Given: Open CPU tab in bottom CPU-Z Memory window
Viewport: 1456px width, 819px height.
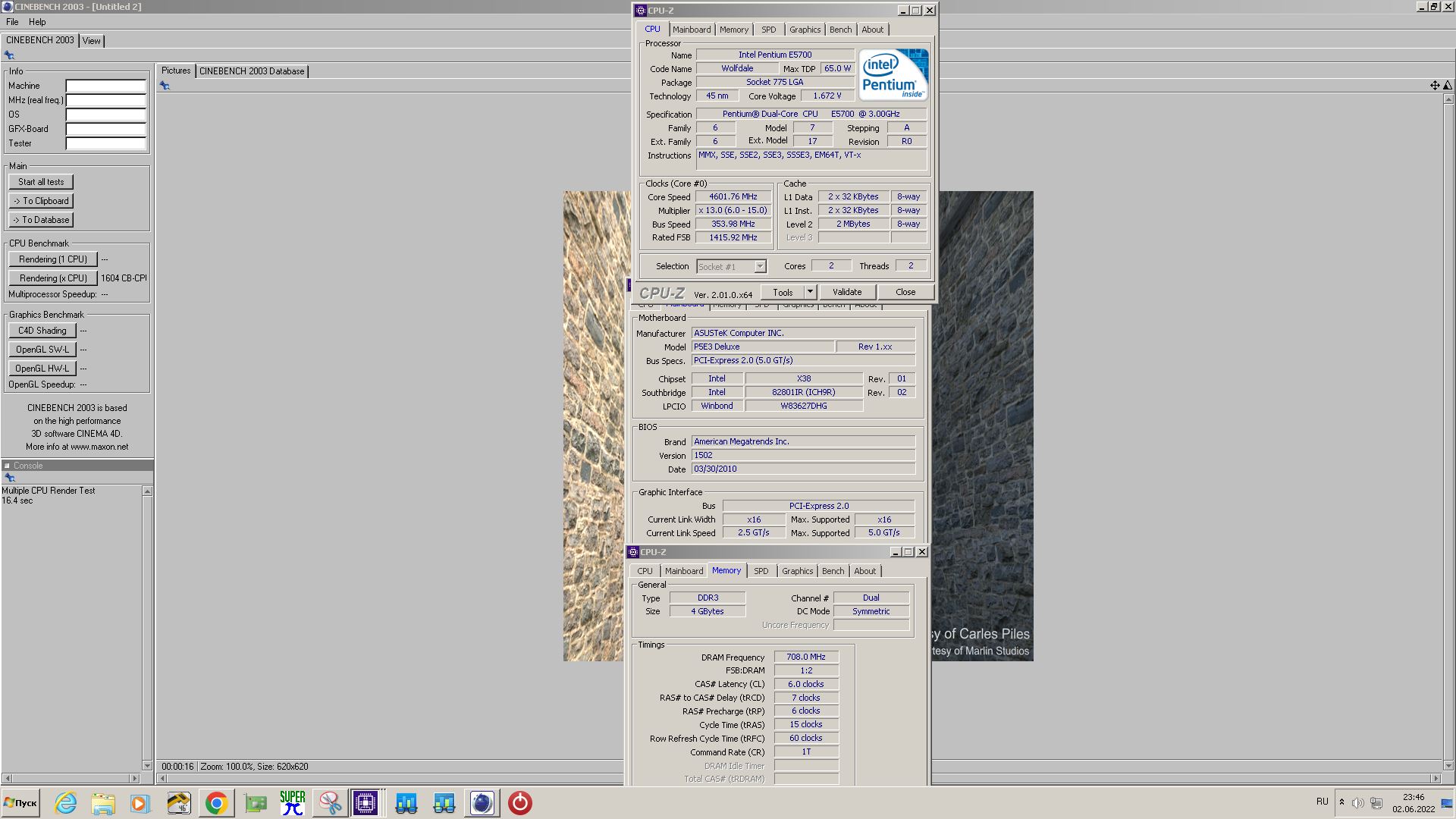Looking at the screenshot, I should coord(645,571).
